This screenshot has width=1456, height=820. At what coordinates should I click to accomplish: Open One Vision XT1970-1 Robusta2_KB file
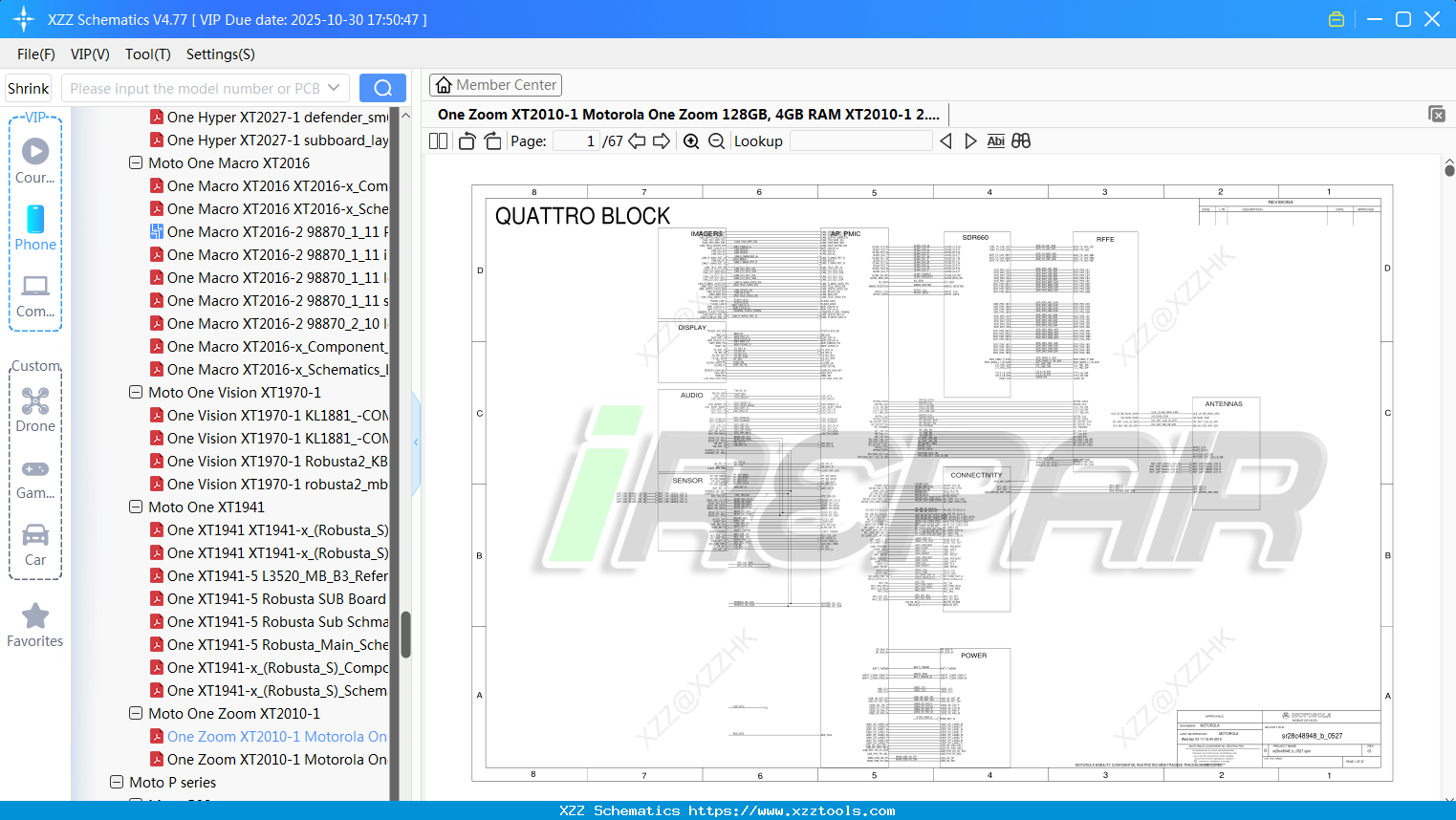(x=278, y=462)
